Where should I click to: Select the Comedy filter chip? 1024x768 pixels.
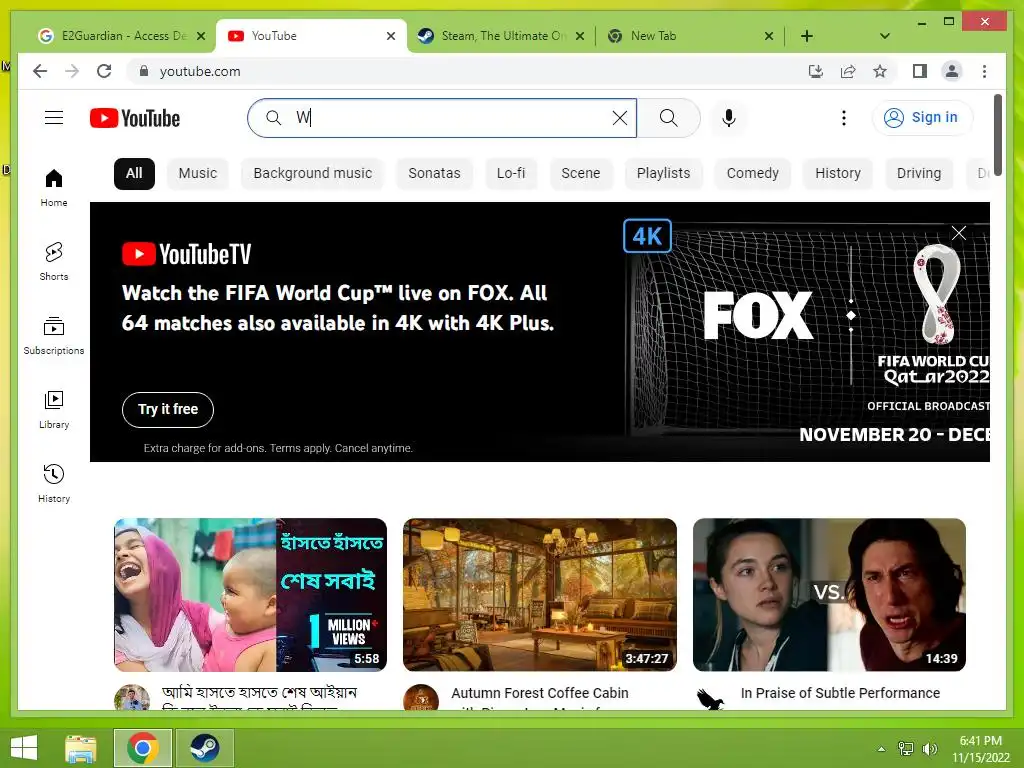tap(752, 174)
